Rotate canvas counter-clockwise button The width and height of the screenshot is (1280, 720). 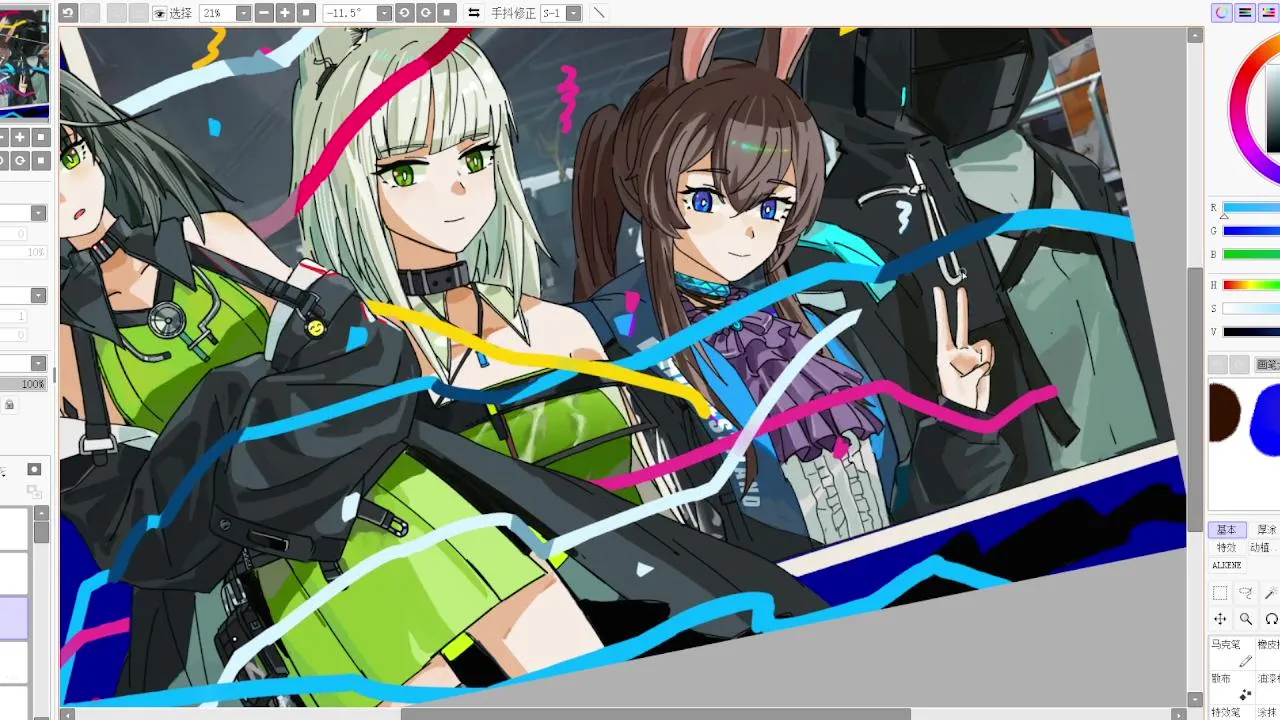pos(404,13)
